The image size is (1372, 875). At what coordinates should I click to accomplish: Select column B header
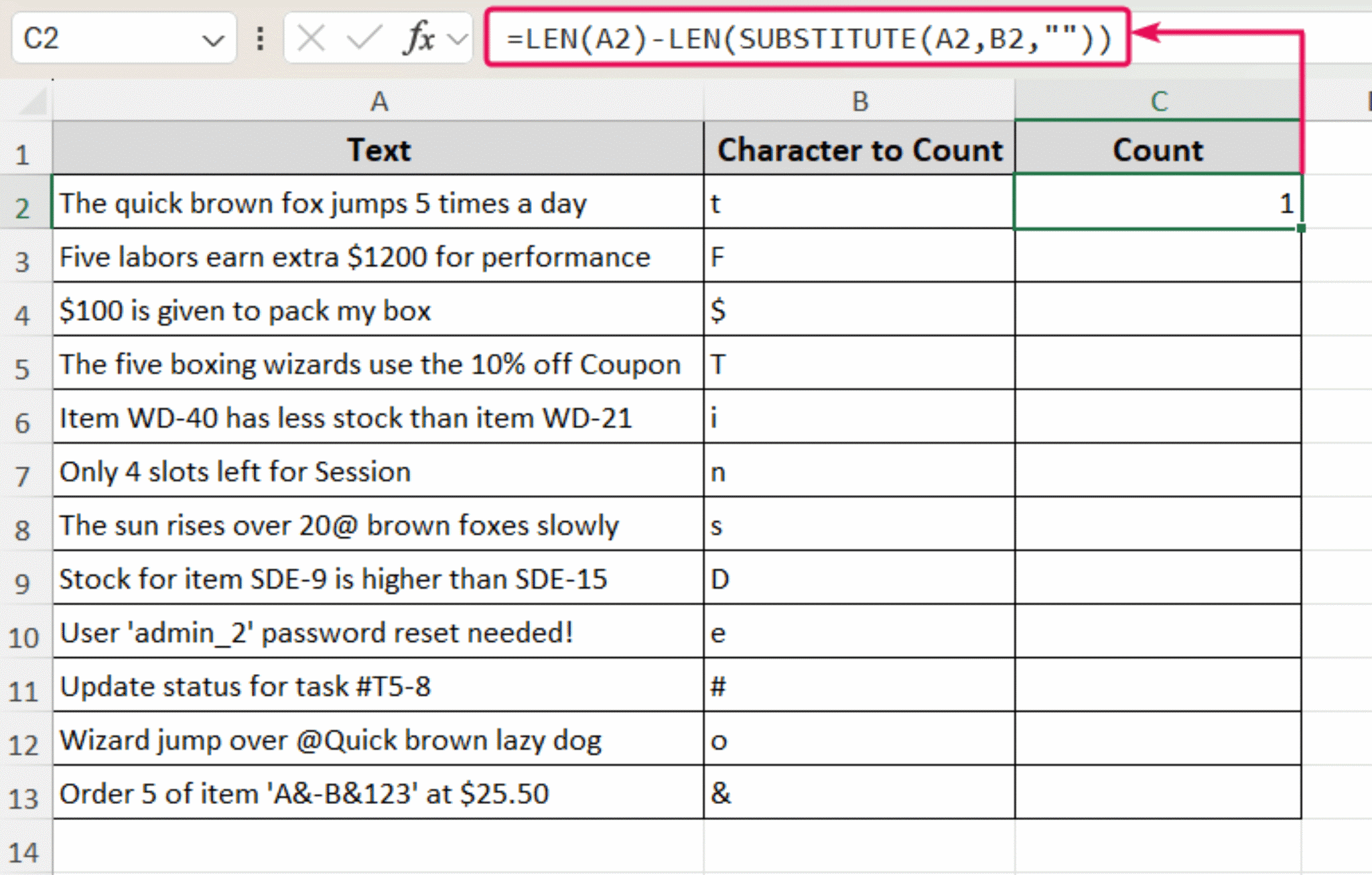click(x=860, y=101)
